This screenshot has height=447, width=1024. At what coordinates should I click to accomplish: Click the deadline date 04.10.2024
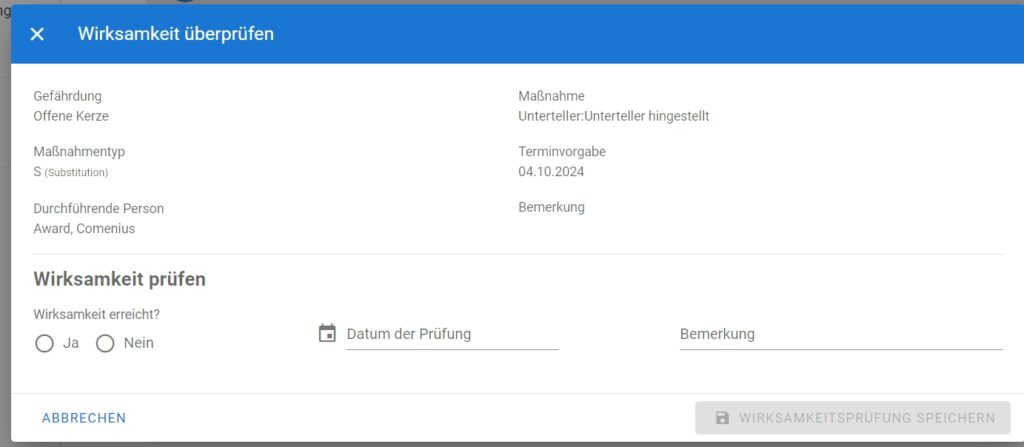(x=551, y=172)
